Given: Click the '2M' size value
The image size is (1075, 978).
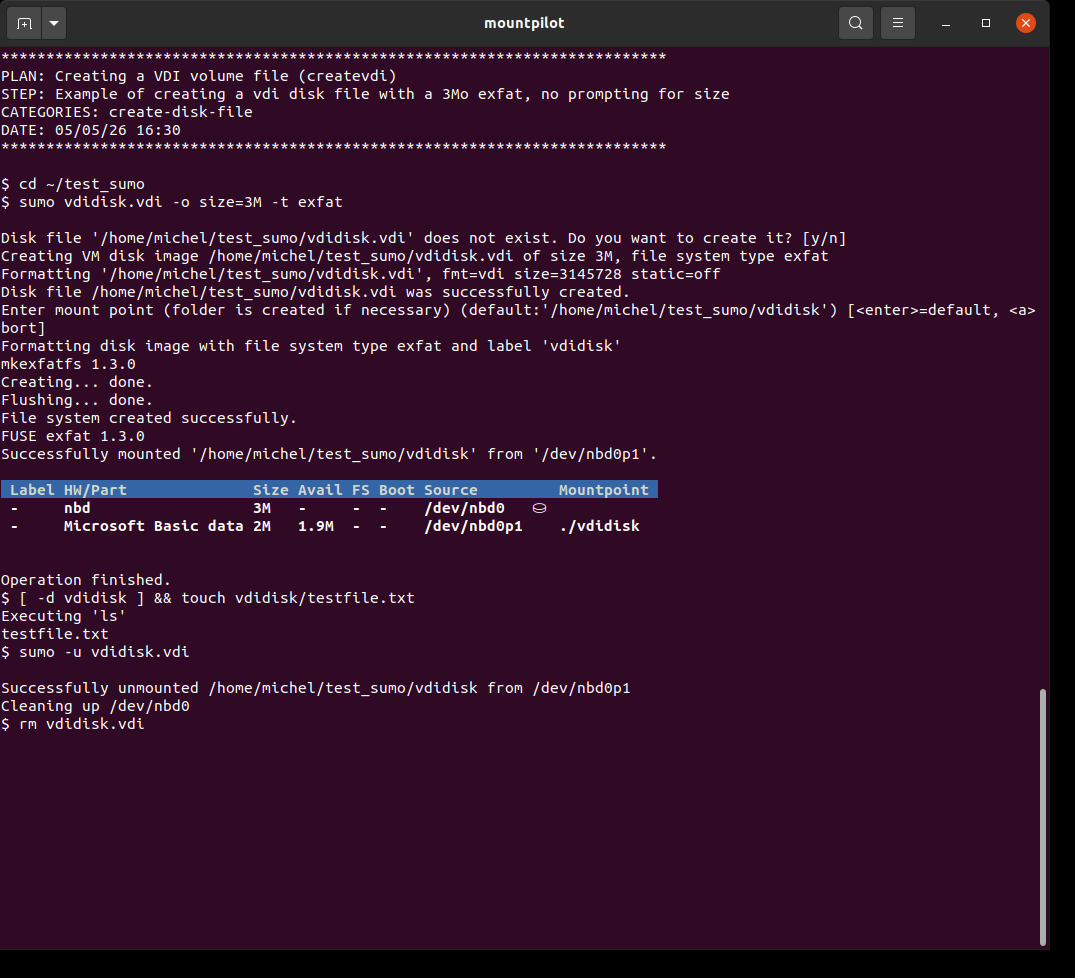Looking at the screenshot, I should point(262,526).
